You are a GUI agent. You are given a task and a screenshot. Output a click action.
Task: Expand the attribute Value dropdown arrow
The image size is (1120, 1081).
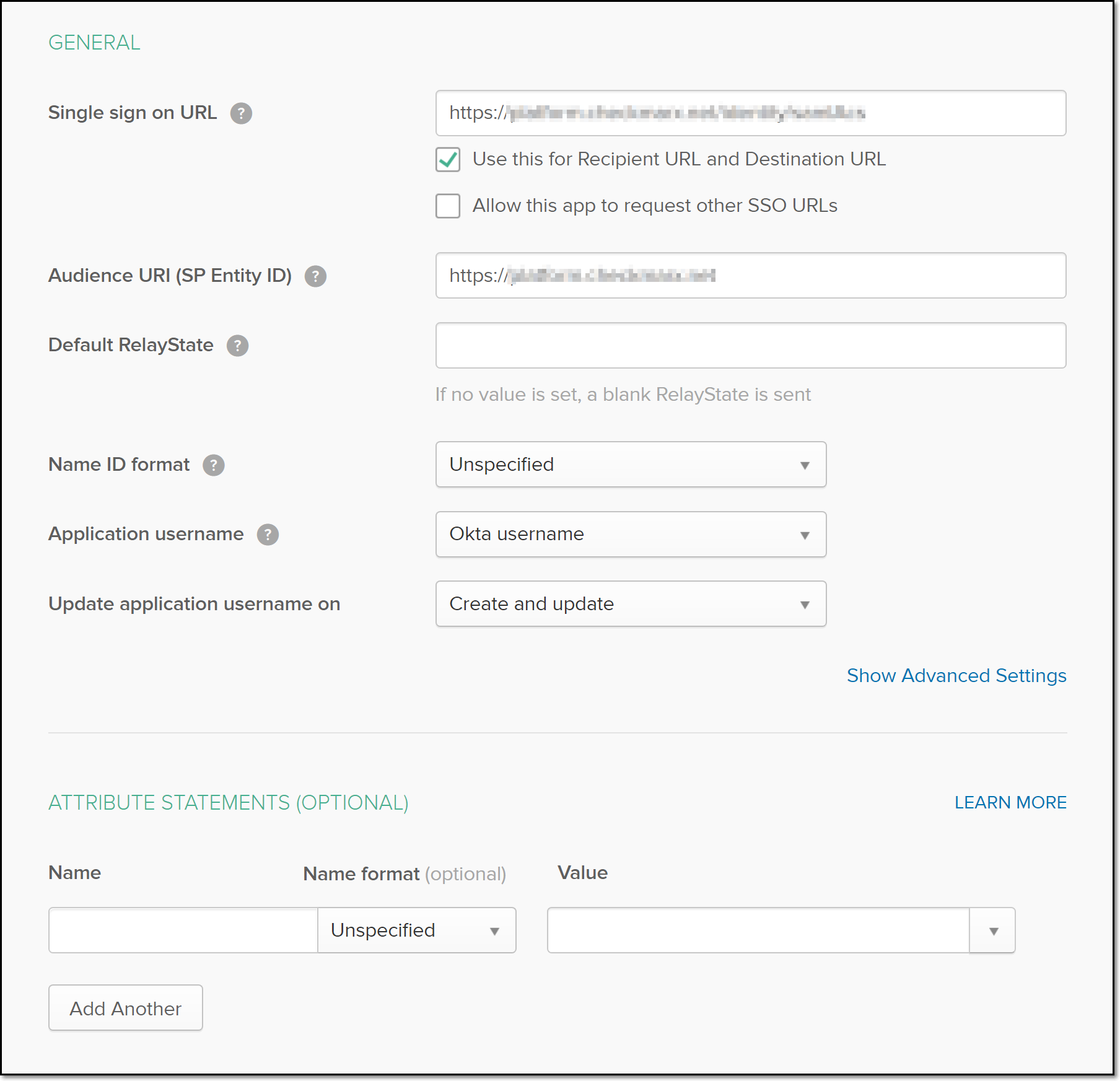pos(993,930)
